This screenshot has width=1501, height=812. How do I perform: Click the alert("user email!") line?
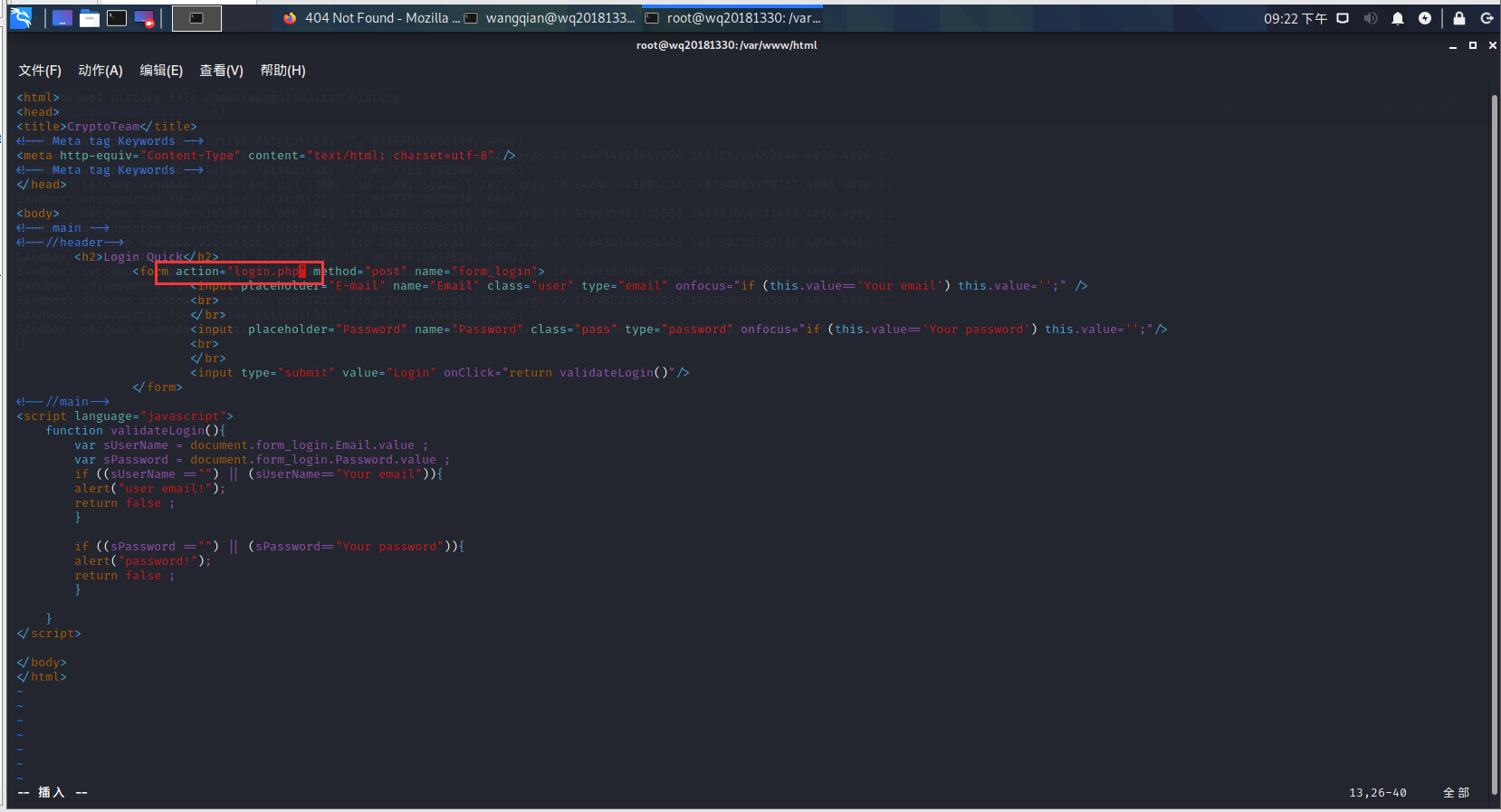point(150,489)
